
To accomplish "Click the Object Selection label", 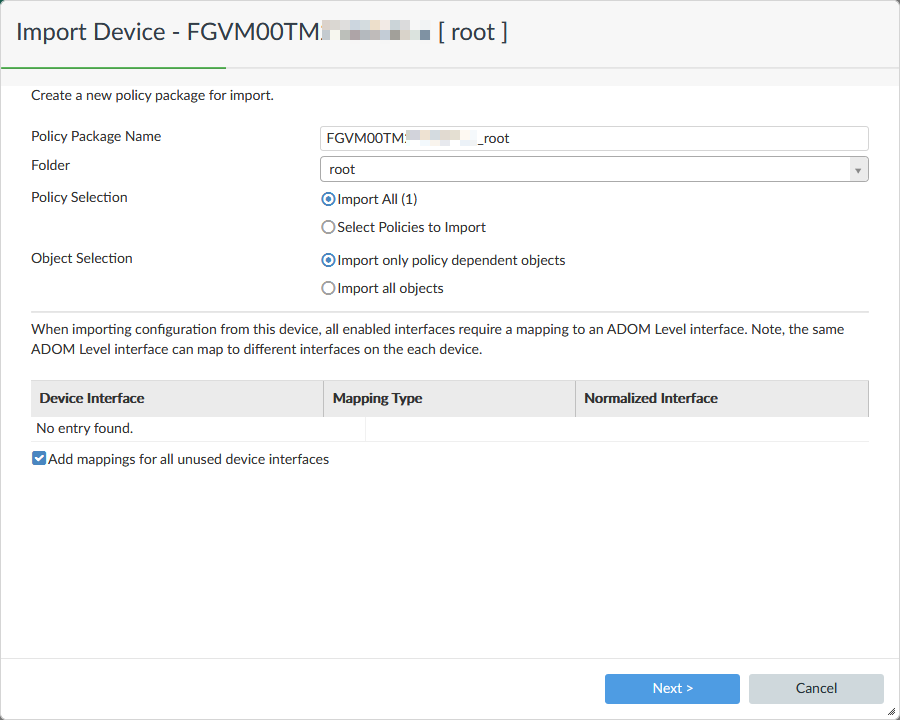I will [82, 258].
